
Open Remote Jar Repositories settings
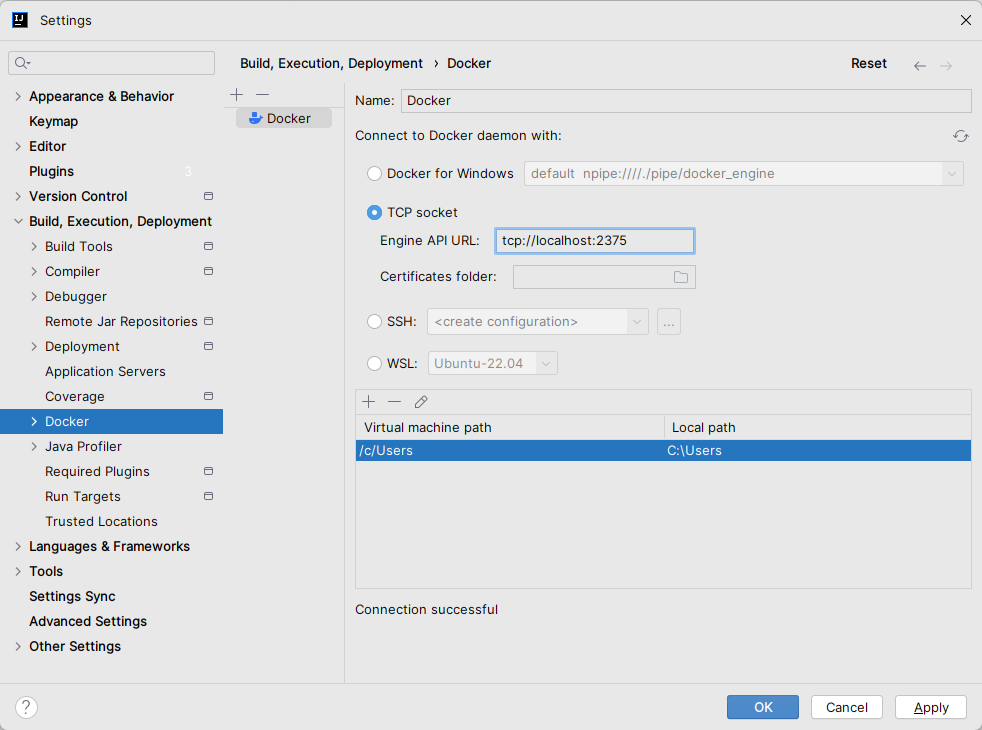click(x=121, y=321)
